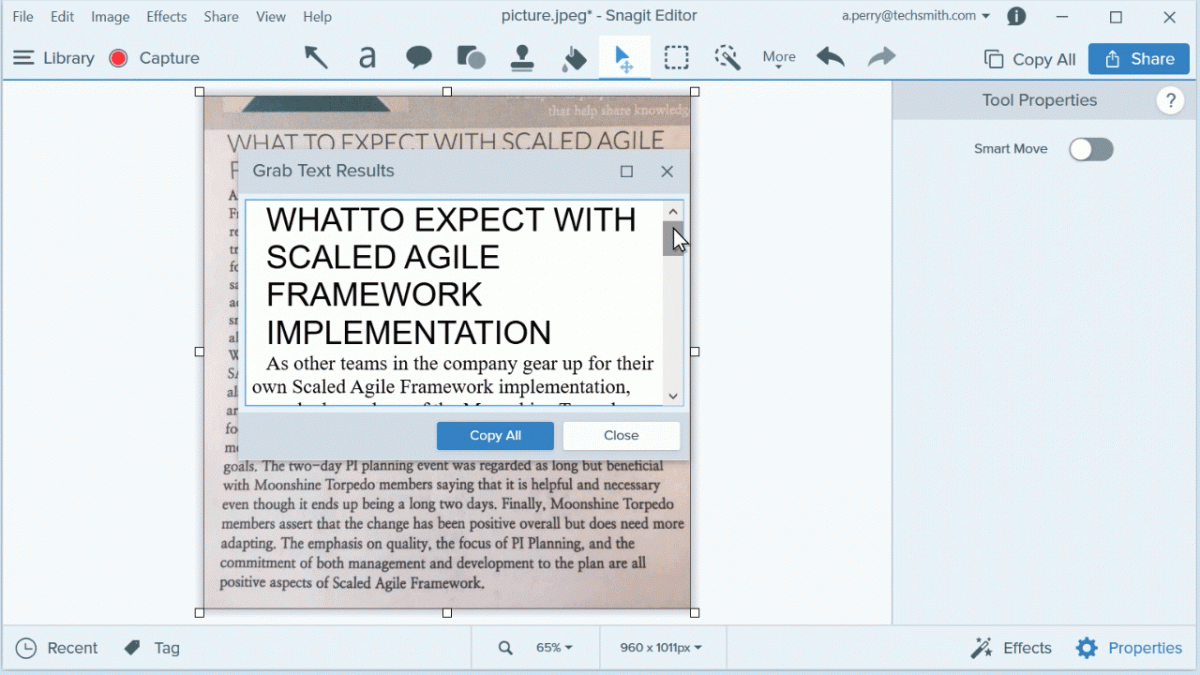Open the Image menu
1200x675 pixels.
point(110,17)
